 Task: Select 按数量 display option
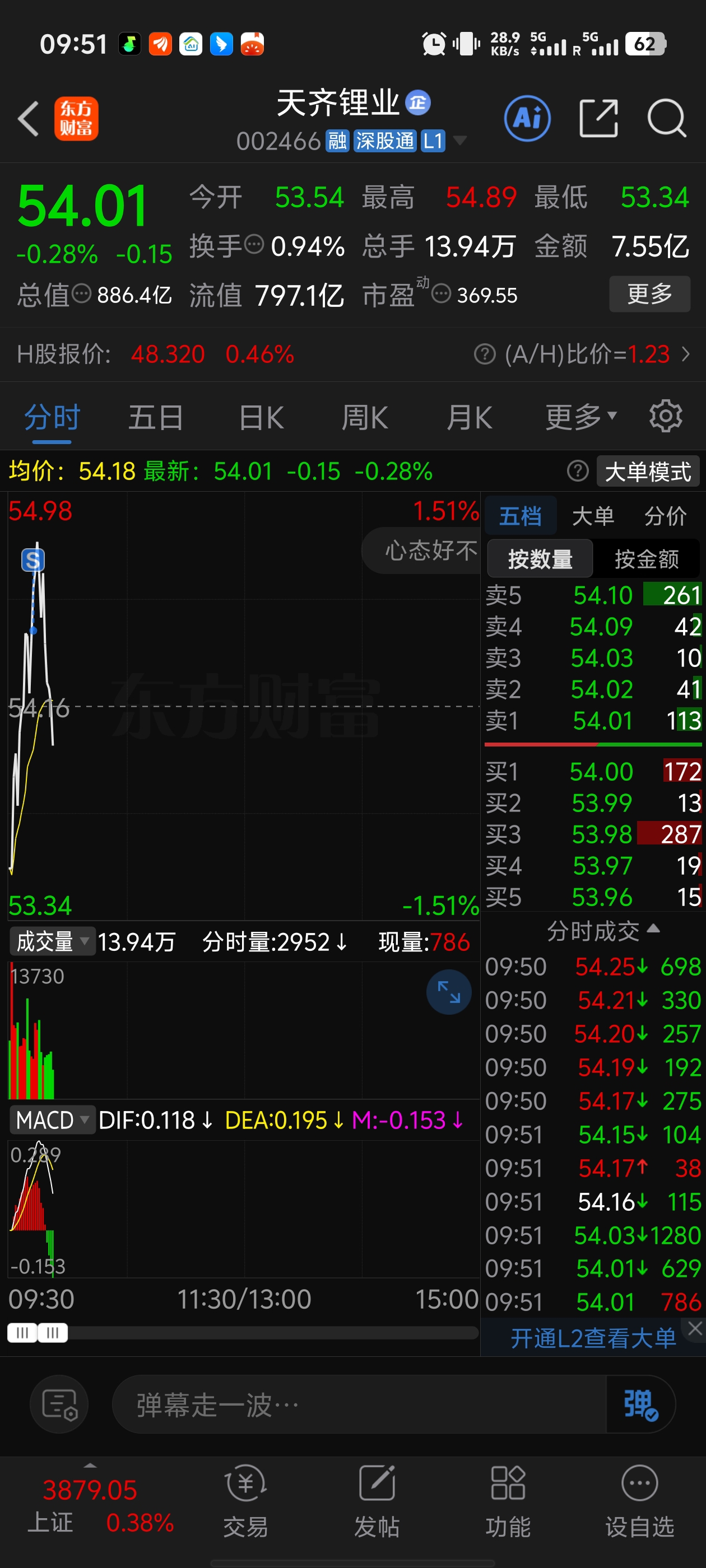pyautogui.click(x=540, y=558)
